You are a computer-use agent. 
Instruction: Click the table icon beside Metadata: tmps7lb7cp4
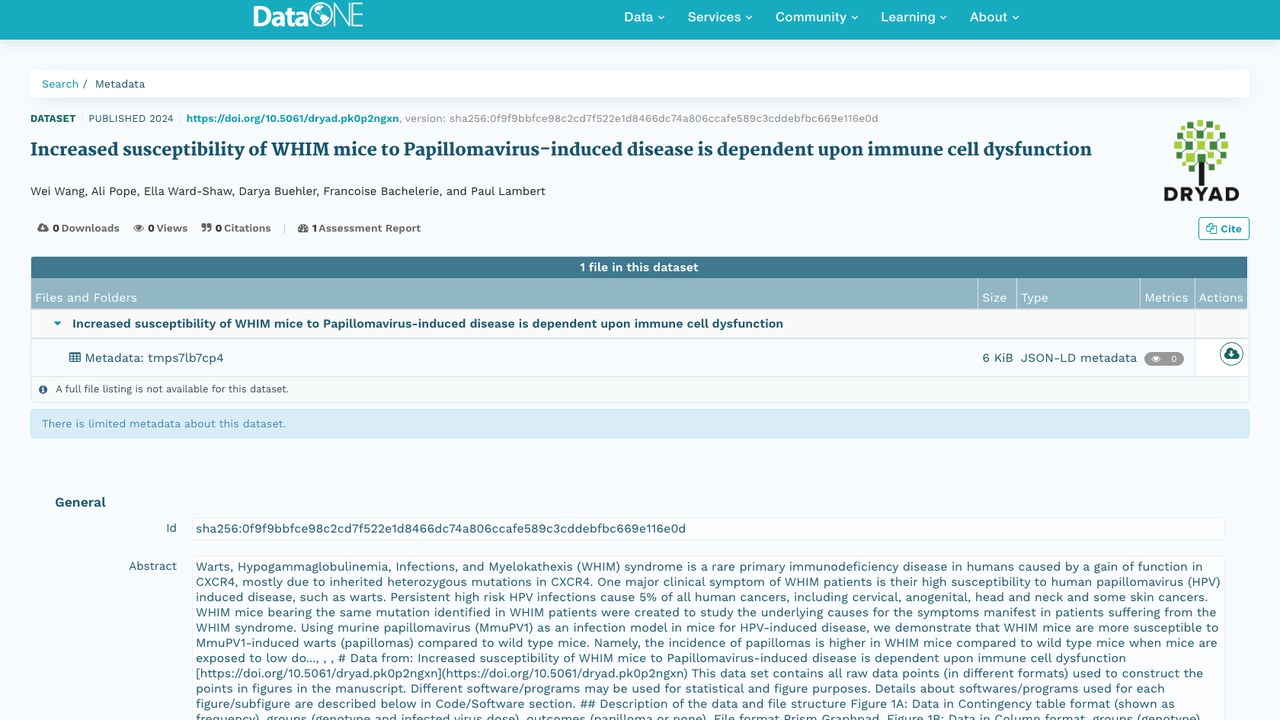click(75, 357)
